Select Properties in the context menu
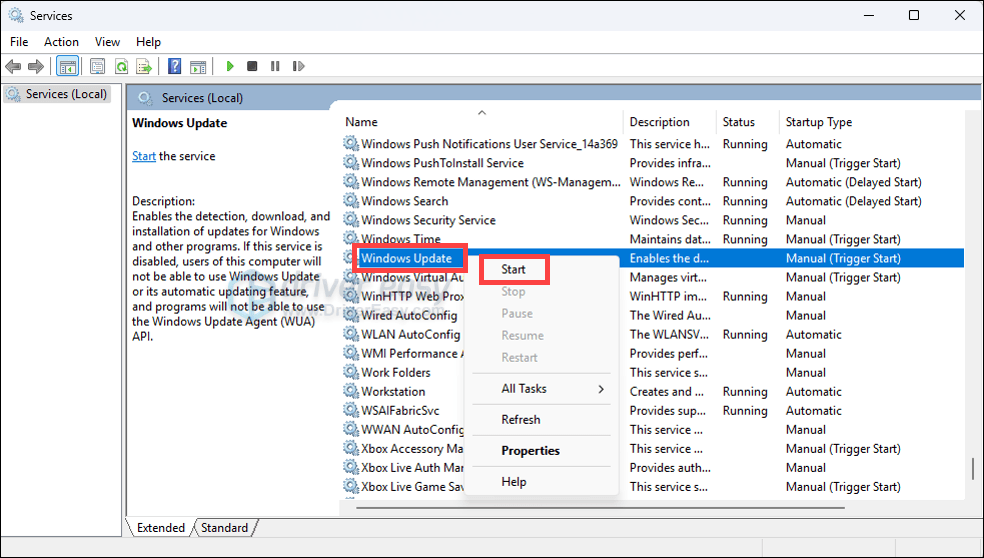984x558 pixels. tap(530, 451)
